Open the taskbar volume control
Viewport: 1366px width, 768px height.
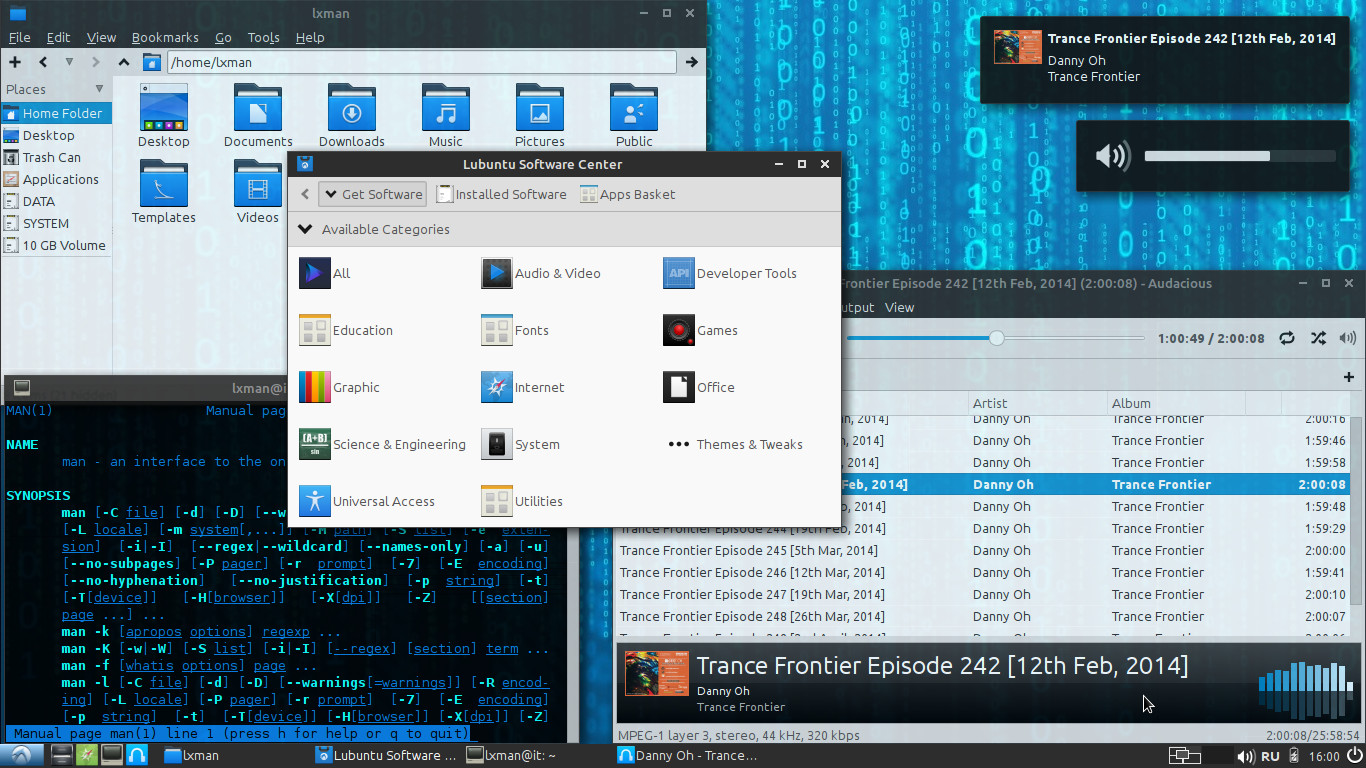[1245, 756]
